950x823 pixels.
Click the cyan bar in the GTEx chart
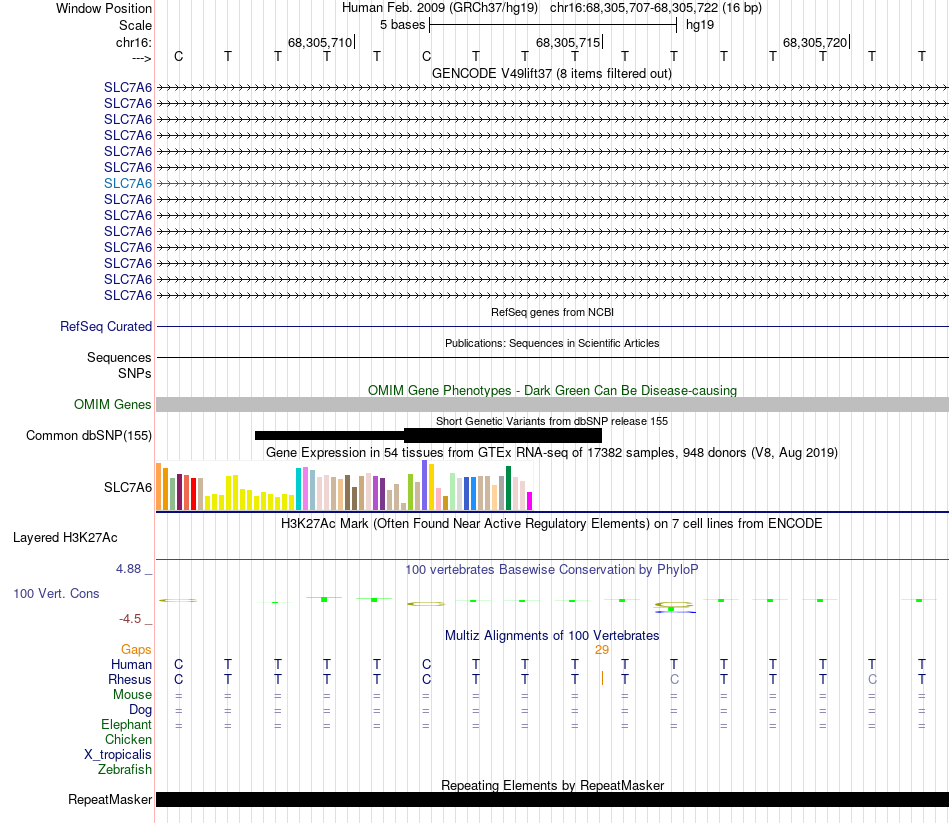(x=298, y=488)
